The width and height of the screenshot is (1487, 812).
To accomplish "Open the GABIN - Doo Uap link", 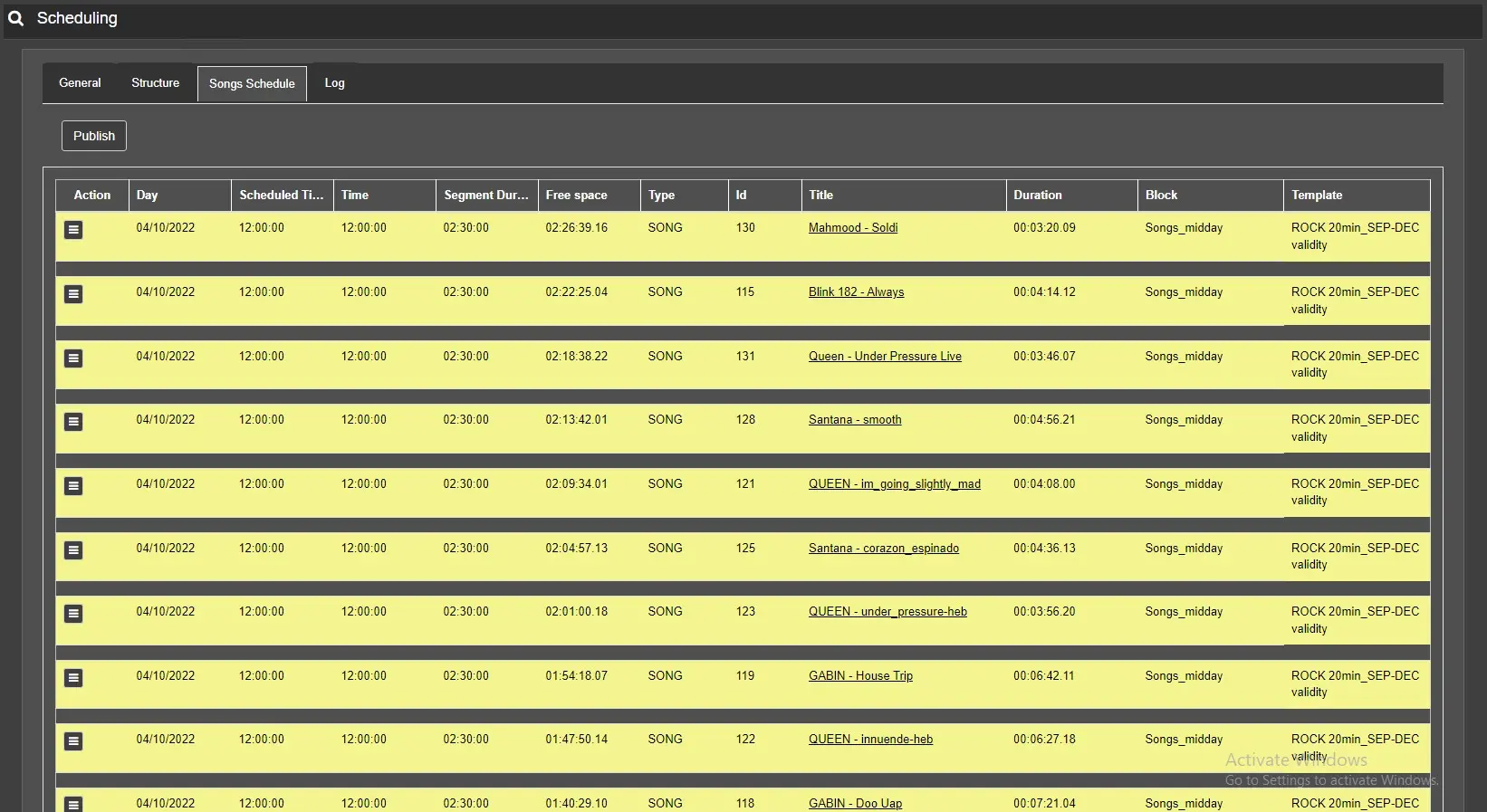I will click(x=854, y=803).
